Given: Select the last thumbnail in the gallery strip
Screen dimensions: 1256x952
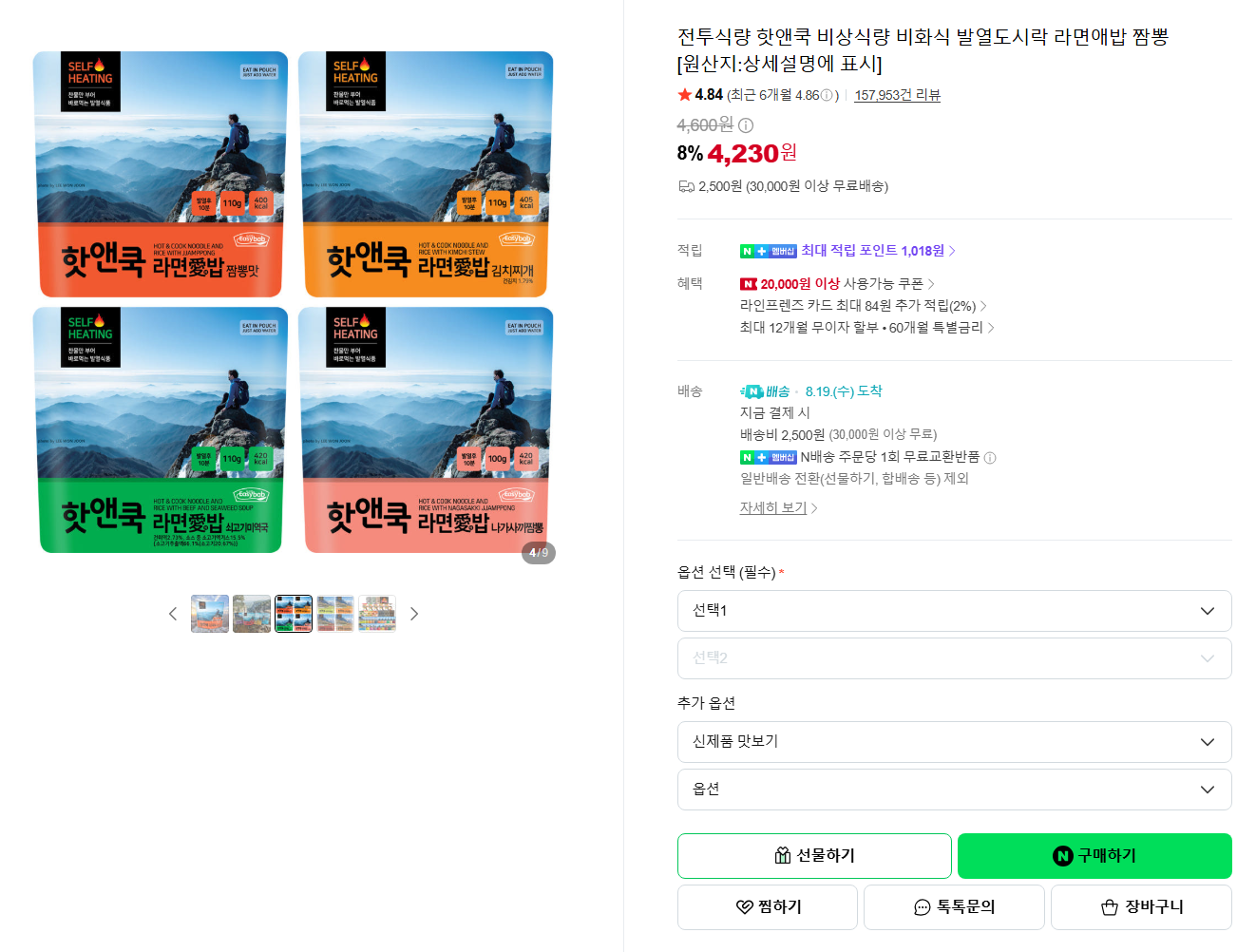Looking at the screenshot, I should pos(377,614).
